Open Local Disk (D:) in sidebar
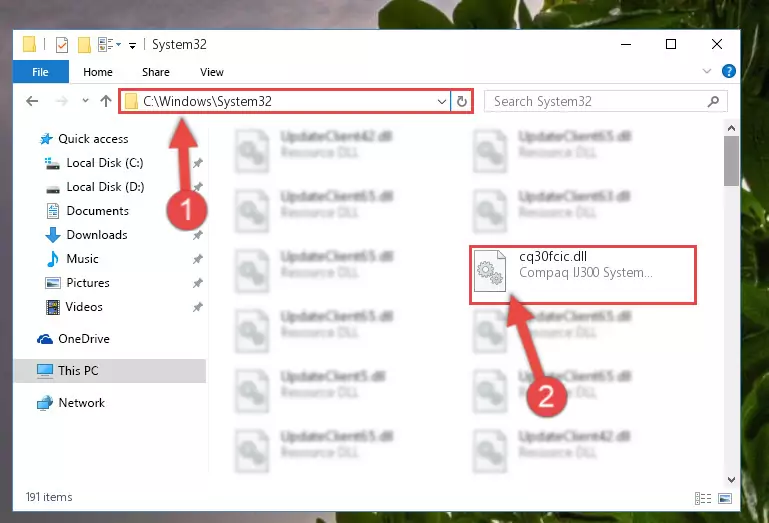 pyautogui.click(x=105, y=187)
